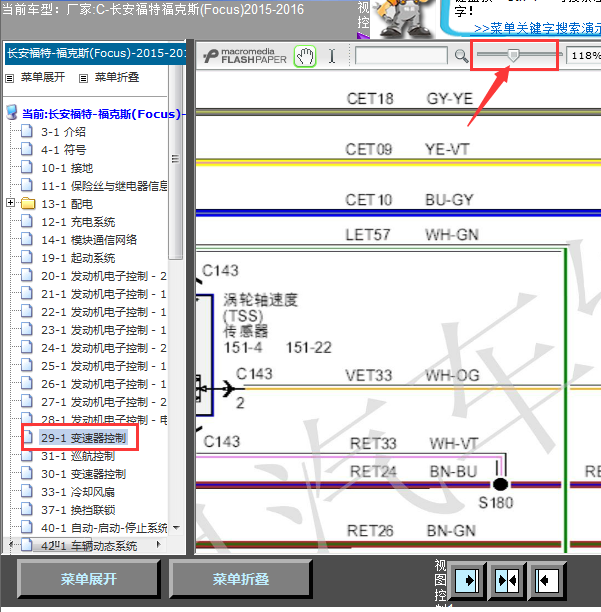This screenshot has width=601, height=612.
Task: Click the view control right-arrow icon
Action: point(467,580)
